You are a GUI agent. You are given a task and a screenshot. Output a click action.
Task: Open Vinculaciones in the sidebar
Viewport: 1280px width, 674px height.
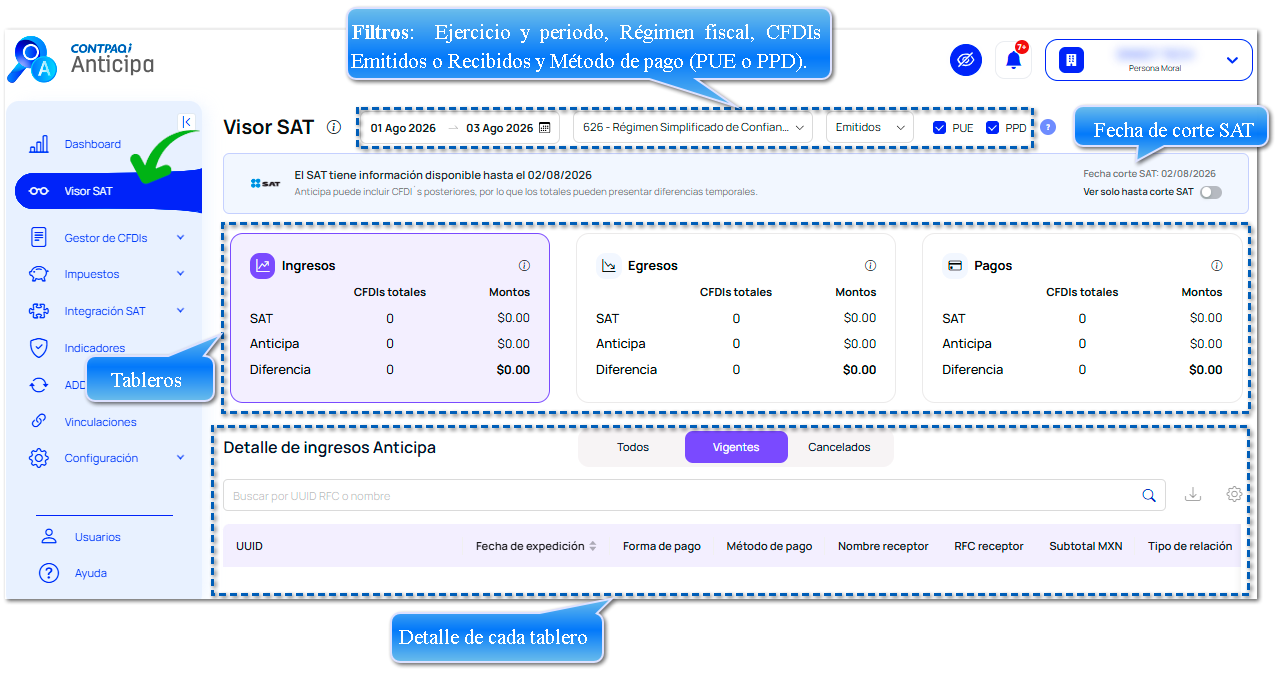point(101,422)
